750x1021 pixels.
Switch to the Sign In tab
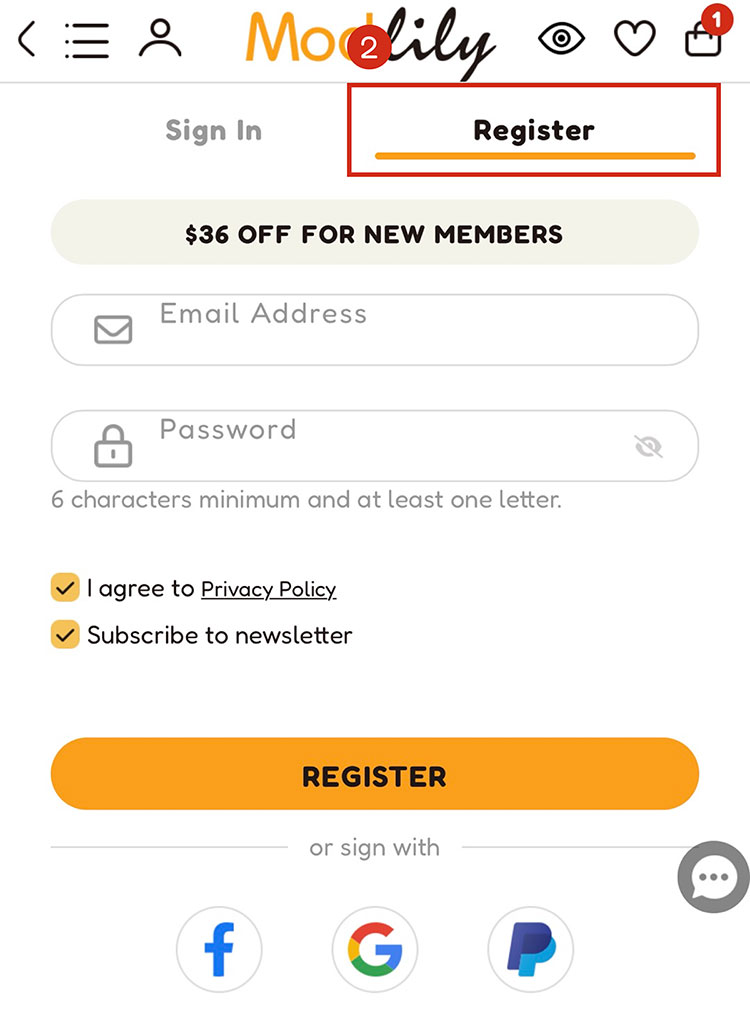pos(213,131)
